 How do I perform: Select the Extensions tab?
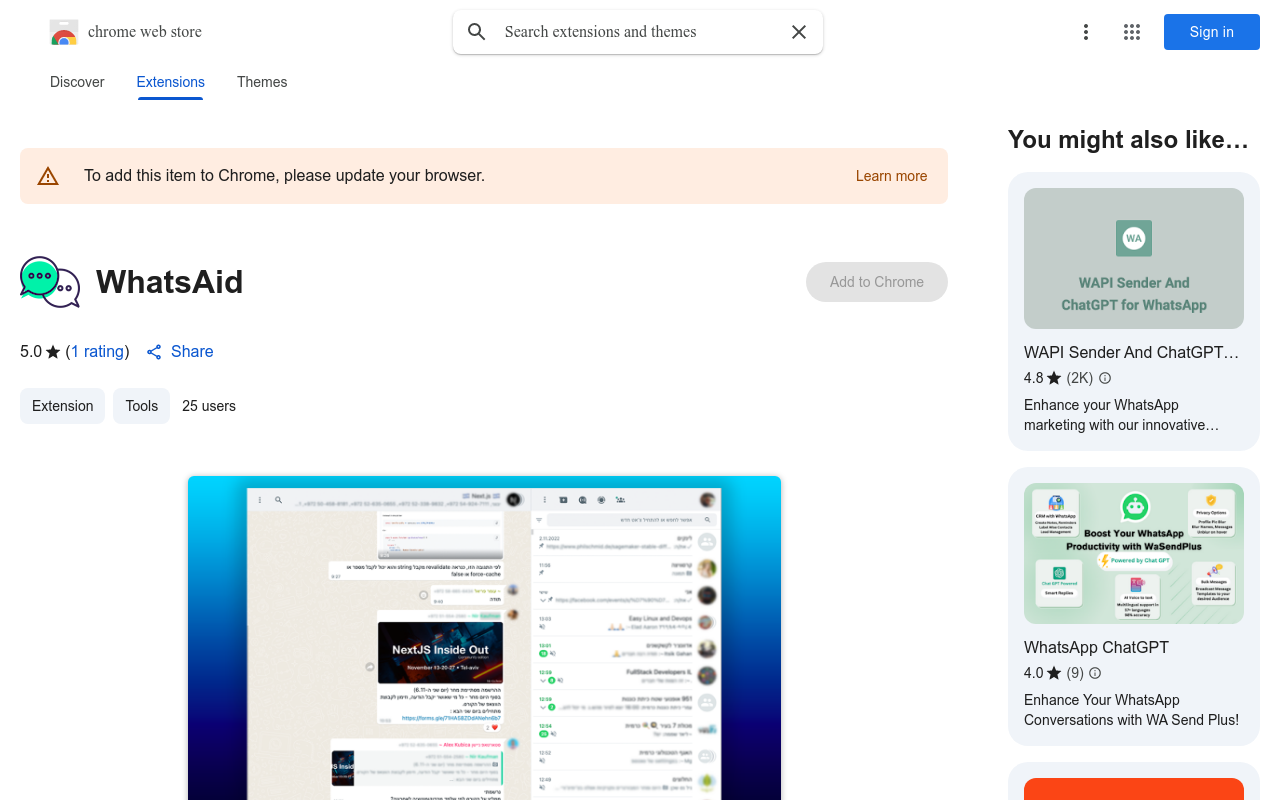[171, 82]
